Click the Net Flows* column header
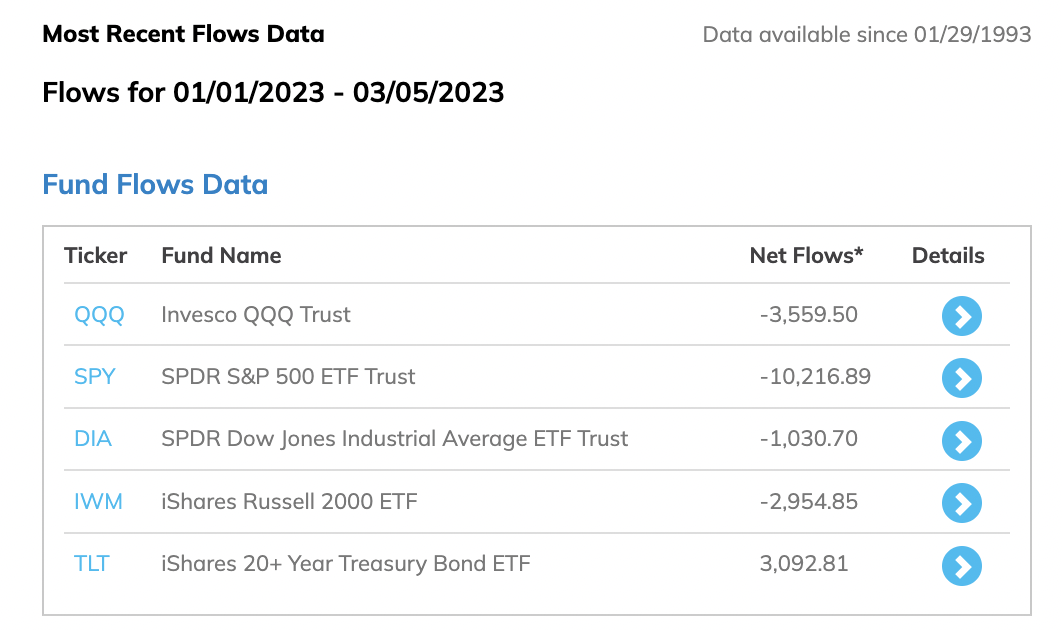Viewport: 1062px width, 630px height. coord(806,255)
